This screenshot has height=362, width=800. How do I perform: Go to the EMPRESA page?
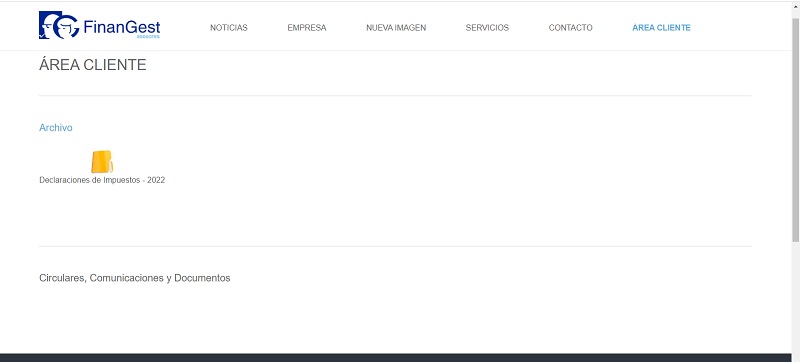pyautogui.click(x=307, y=28)
